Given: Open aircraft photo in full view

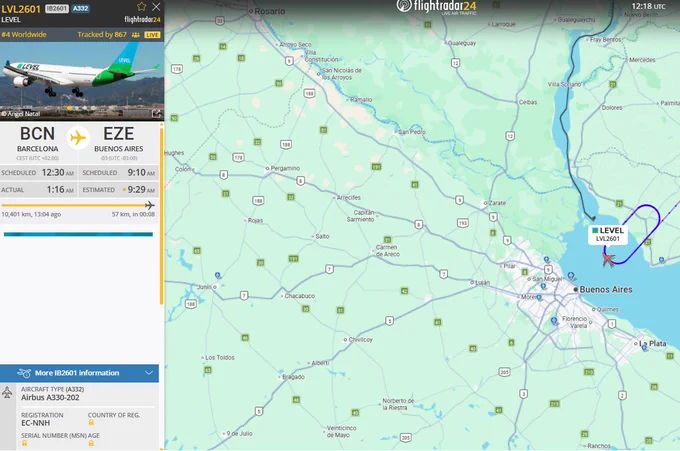Looking at the screenshot, I should 156,114.
